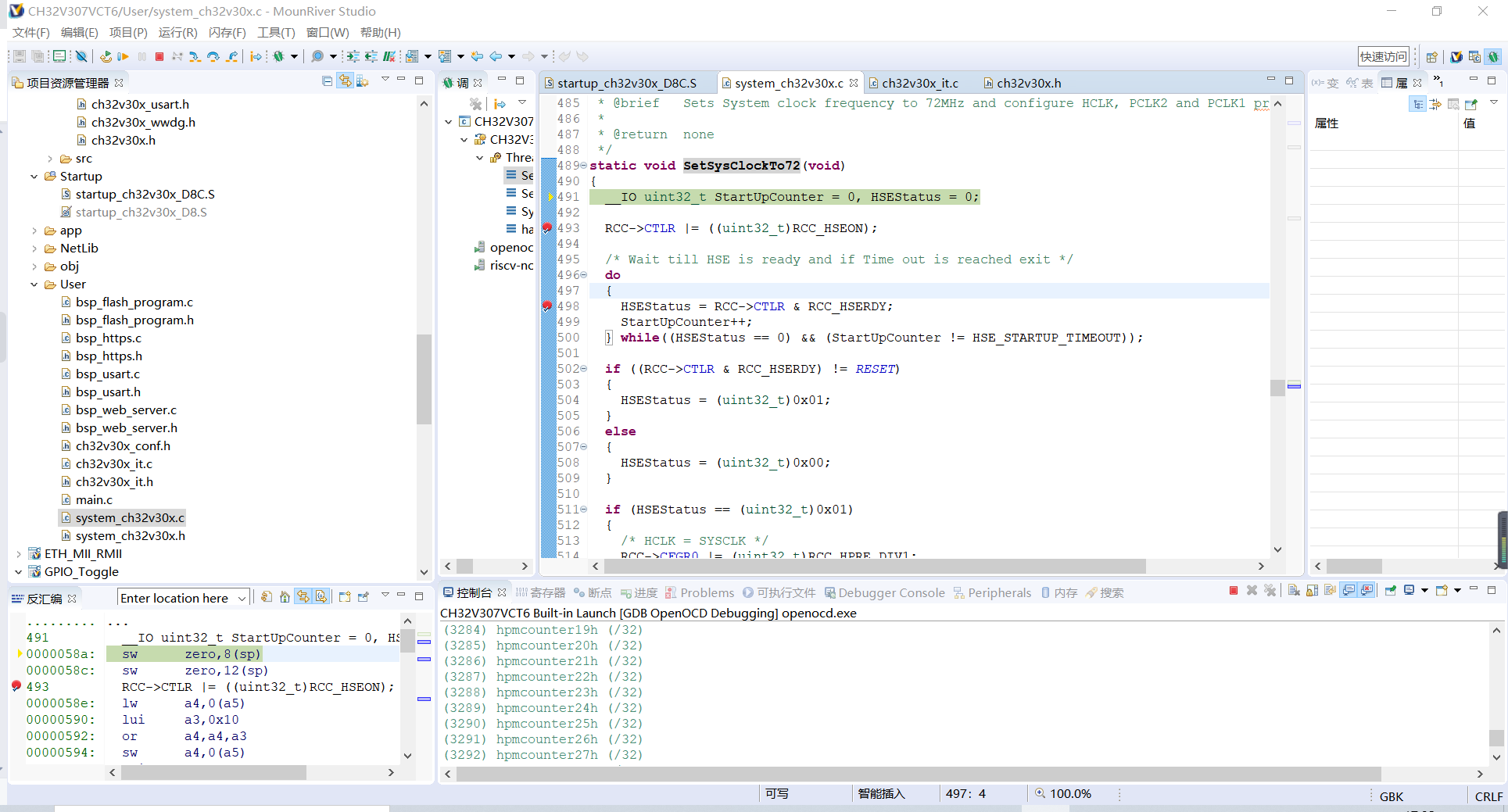1508x812 pixels.
Task: Click the Search magnifier toolbar icon
Action: pos(317,56)
